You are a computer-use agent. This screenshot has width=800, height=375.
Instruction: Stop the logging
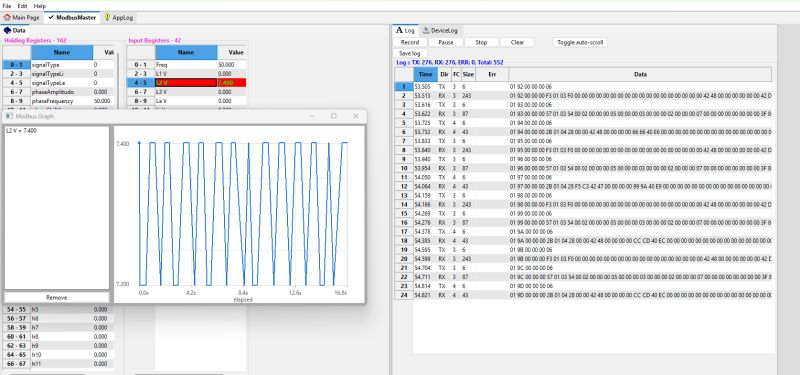(481, 42)
